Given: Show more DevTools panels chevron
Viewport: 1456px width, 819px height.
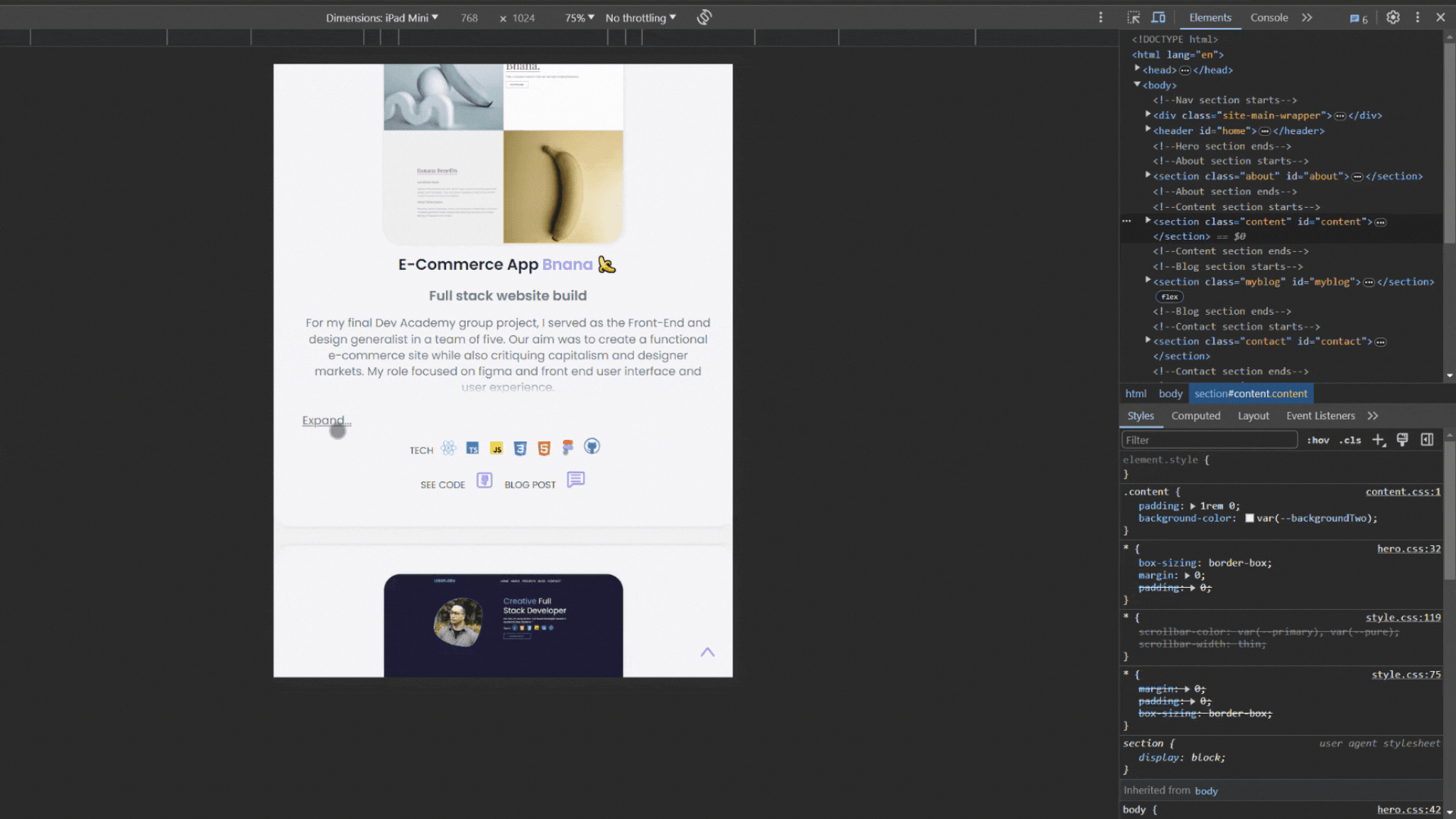Looking at the screenshot, I should (x=1307, y=17).
